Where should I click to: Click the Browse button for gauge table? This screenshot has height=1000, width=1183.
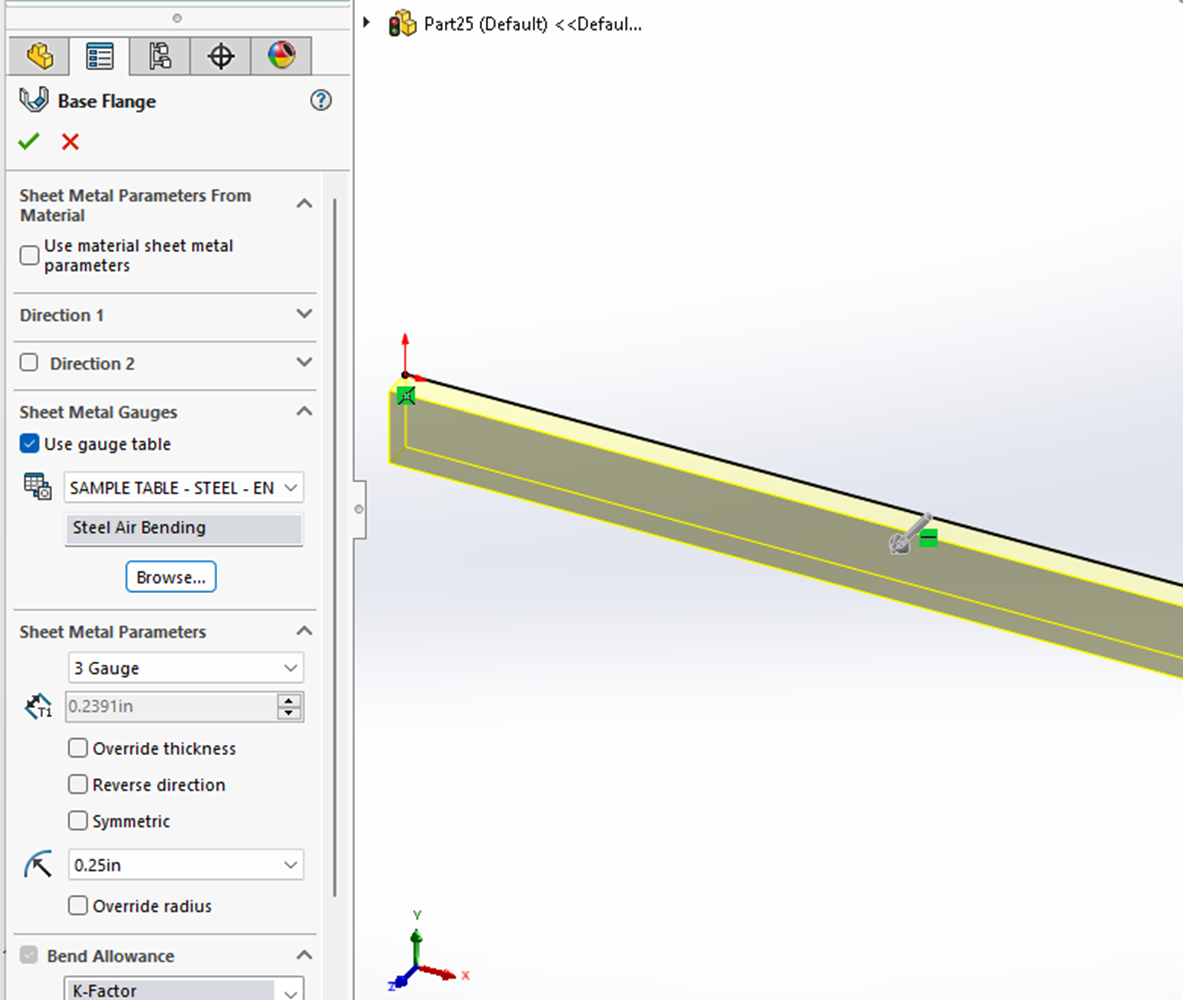tap(170, 576)
